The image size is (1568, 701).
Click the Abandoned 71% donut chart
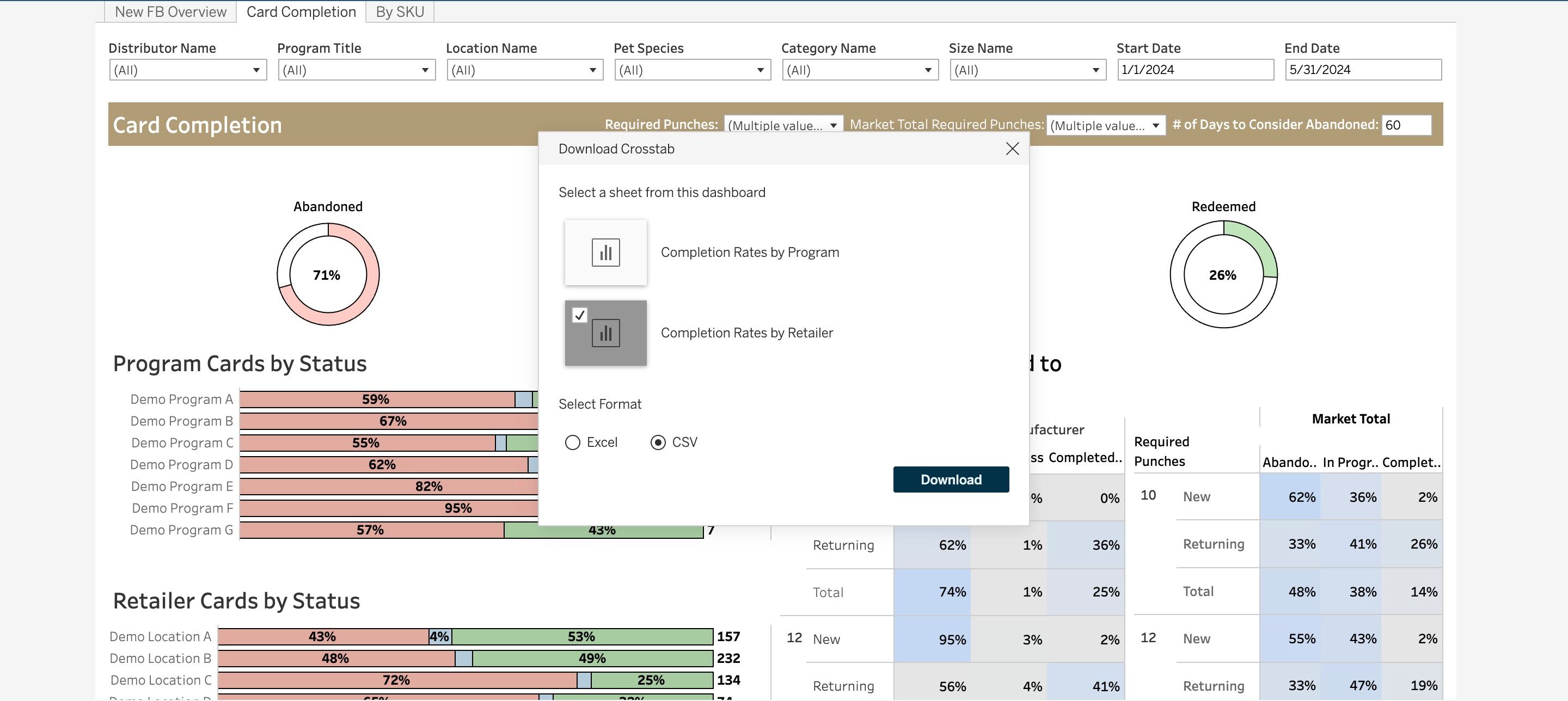327,274
